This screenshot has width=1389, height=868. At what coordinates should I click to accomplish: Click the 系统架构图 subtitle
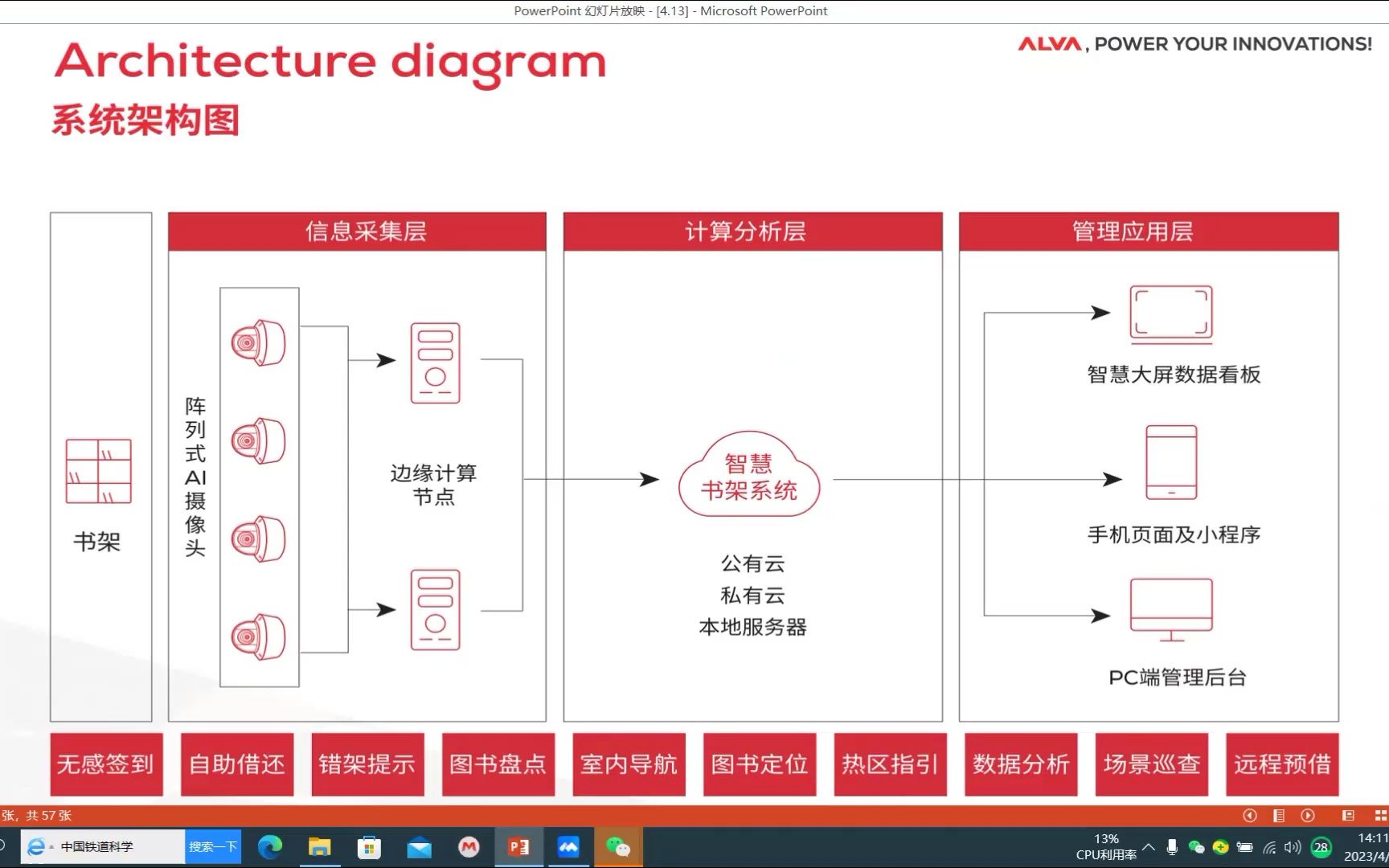tap(145, 121)
